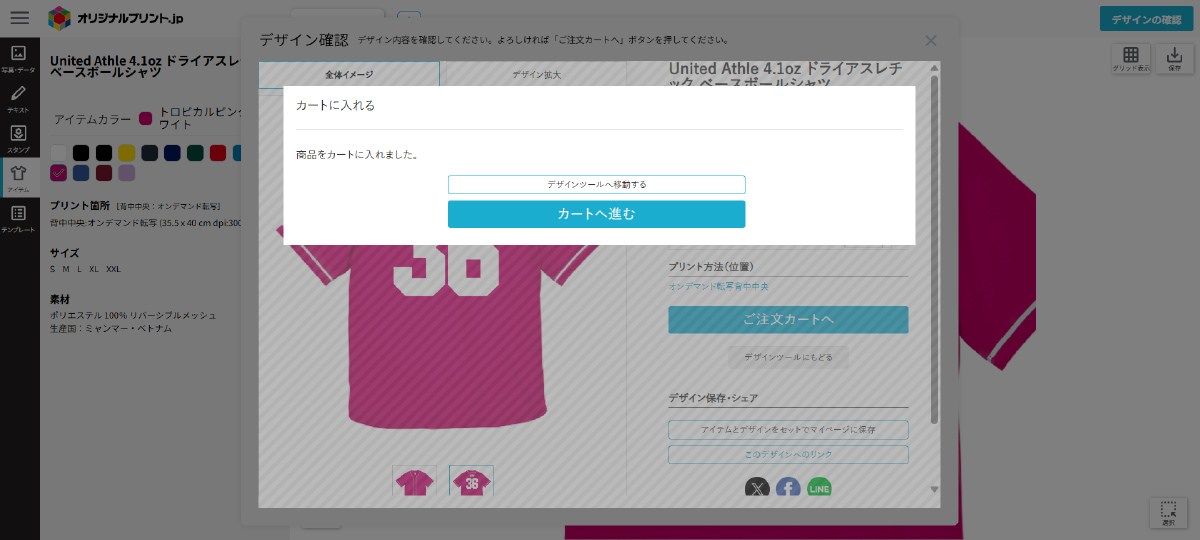Viewport: 1200px width, 540px height.
Task: Choose the red item color swatch
Action: click(218, 153)
